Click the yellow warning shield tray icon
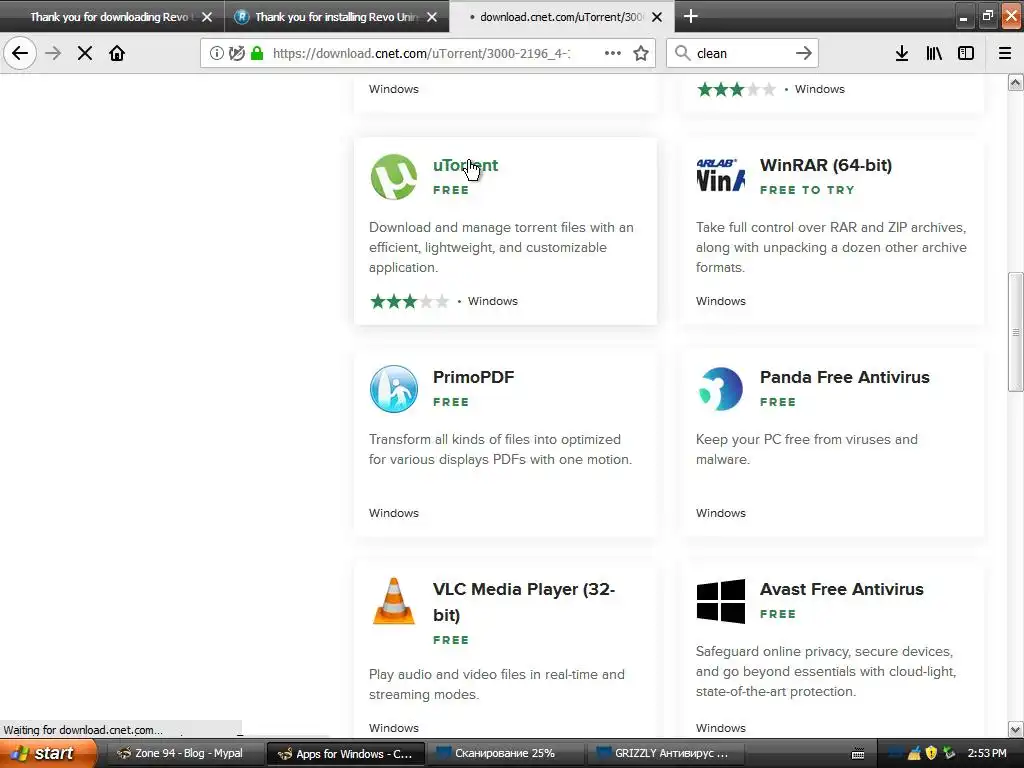This screenshot has height=768, width=1024. [931, 753]
